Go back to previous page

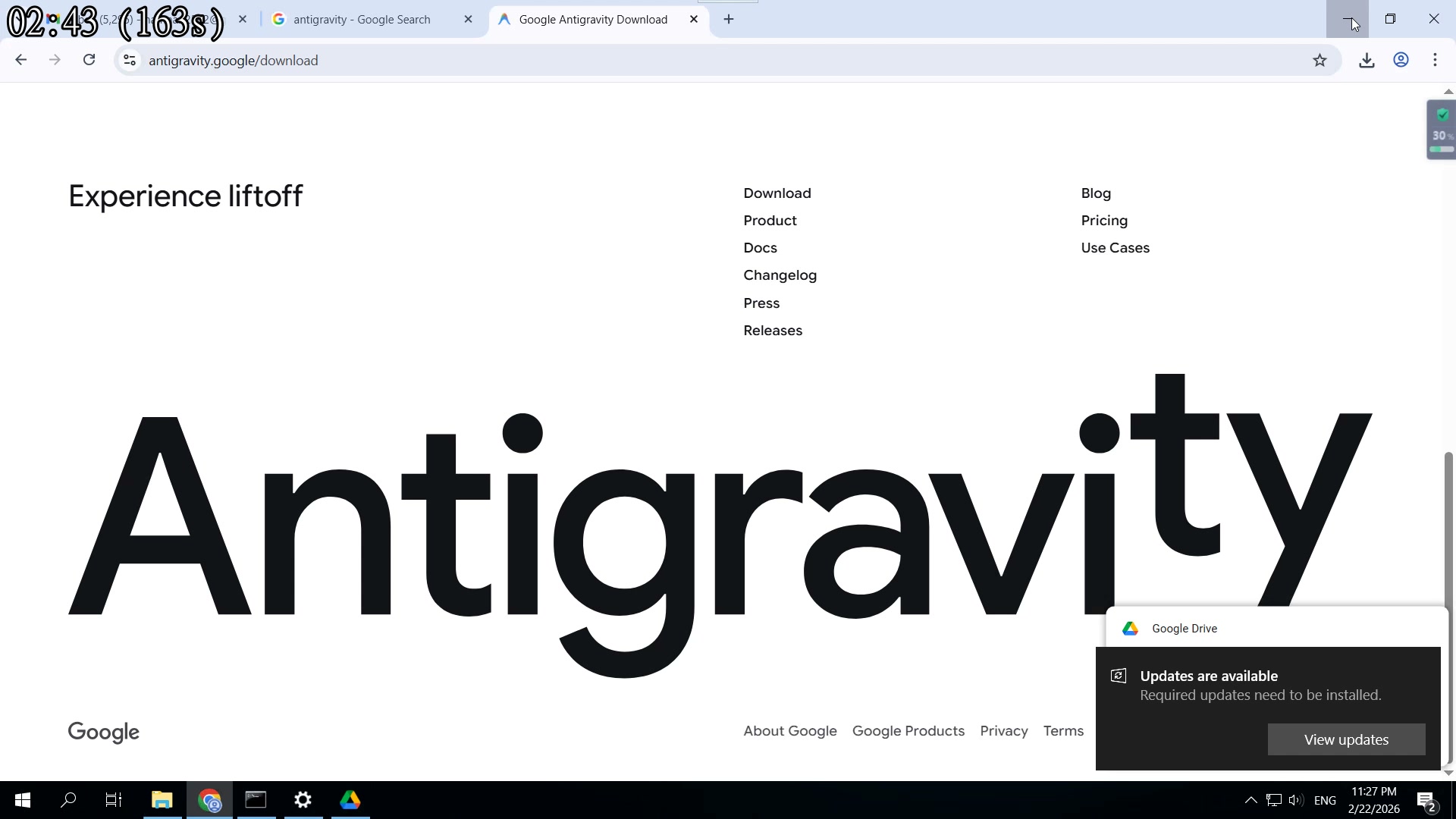(21, 60)
